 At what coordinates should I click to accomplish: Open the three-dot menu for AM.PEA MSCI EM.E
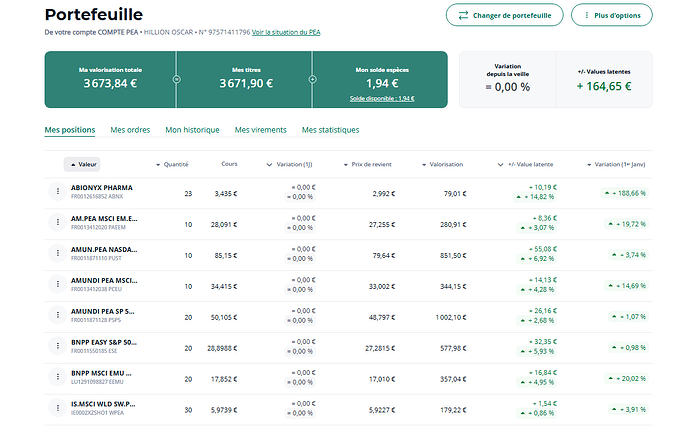pyautogui.click(x=57, y=223)
